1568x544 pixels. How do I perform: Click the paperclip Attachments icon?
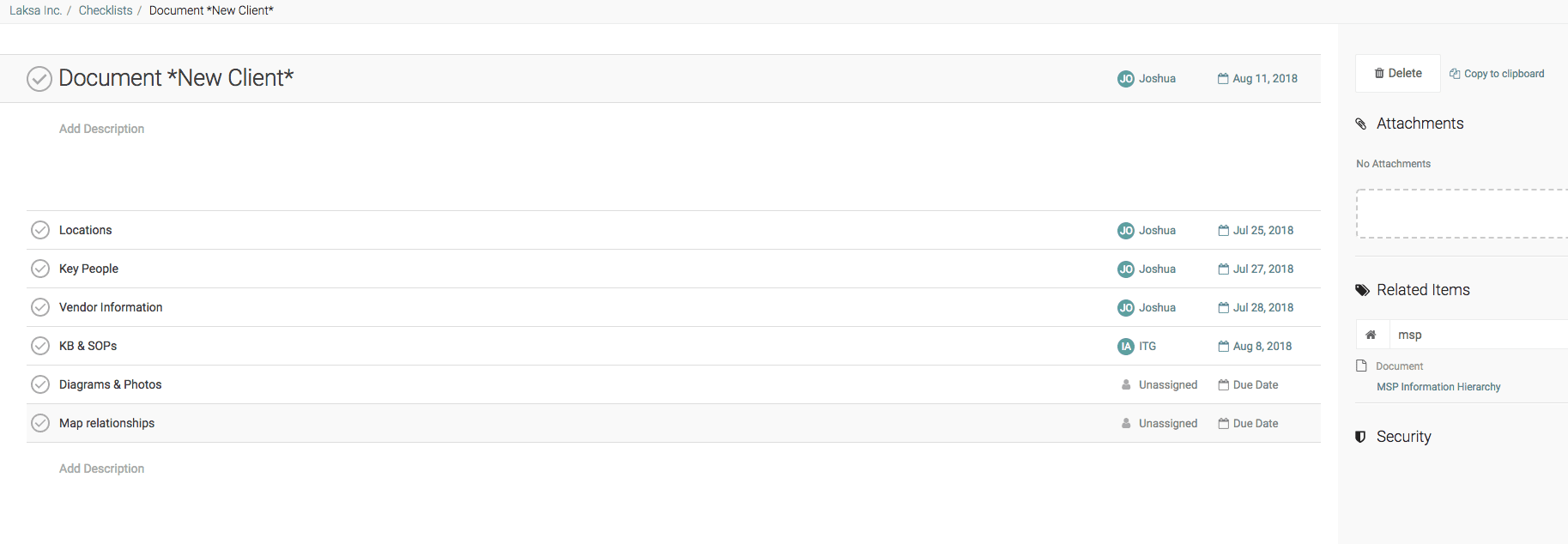point(1361,124)
